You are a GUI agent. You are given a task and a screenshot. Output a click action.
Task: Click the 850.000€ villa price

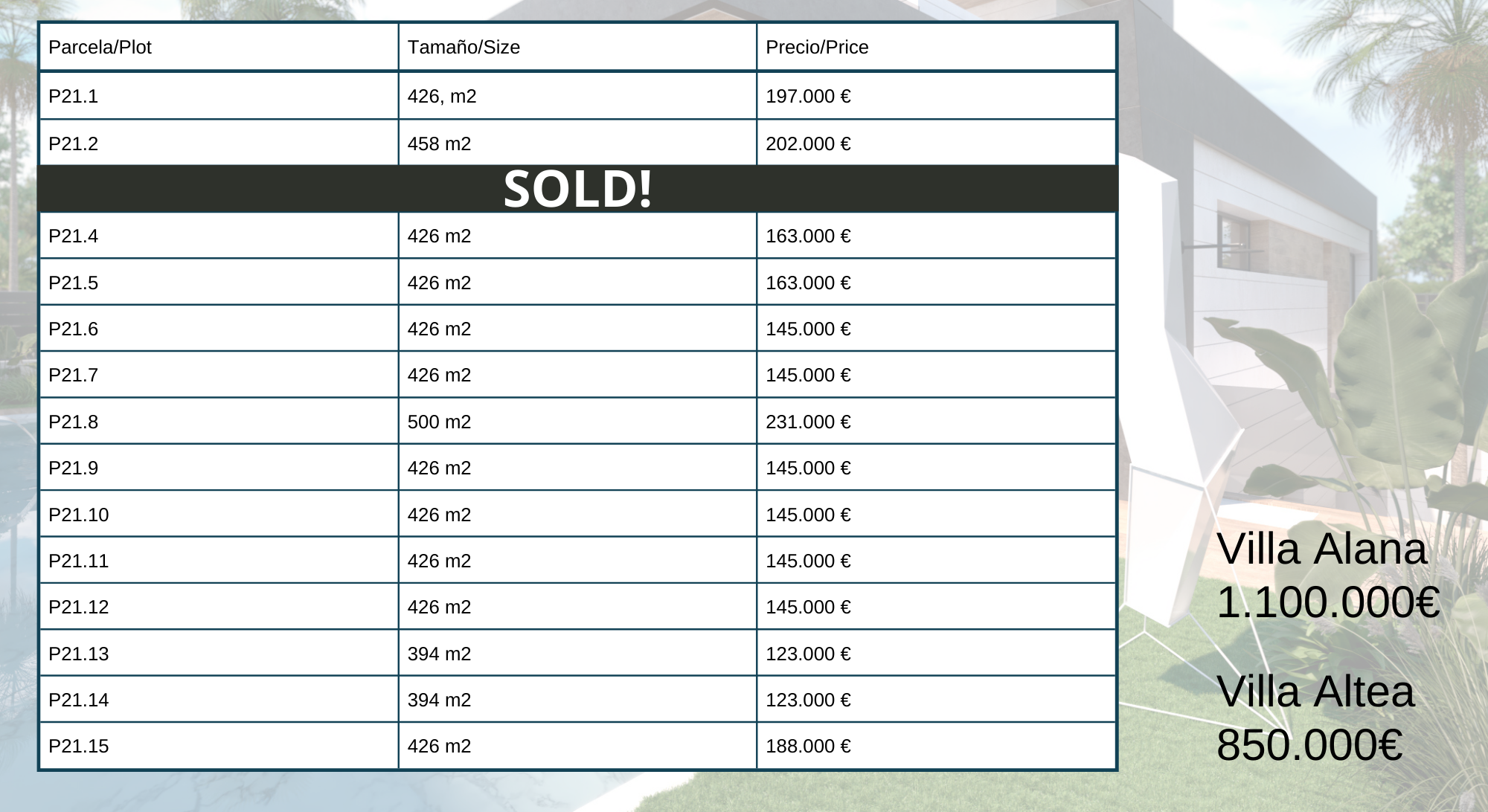tap(1309, 744)
